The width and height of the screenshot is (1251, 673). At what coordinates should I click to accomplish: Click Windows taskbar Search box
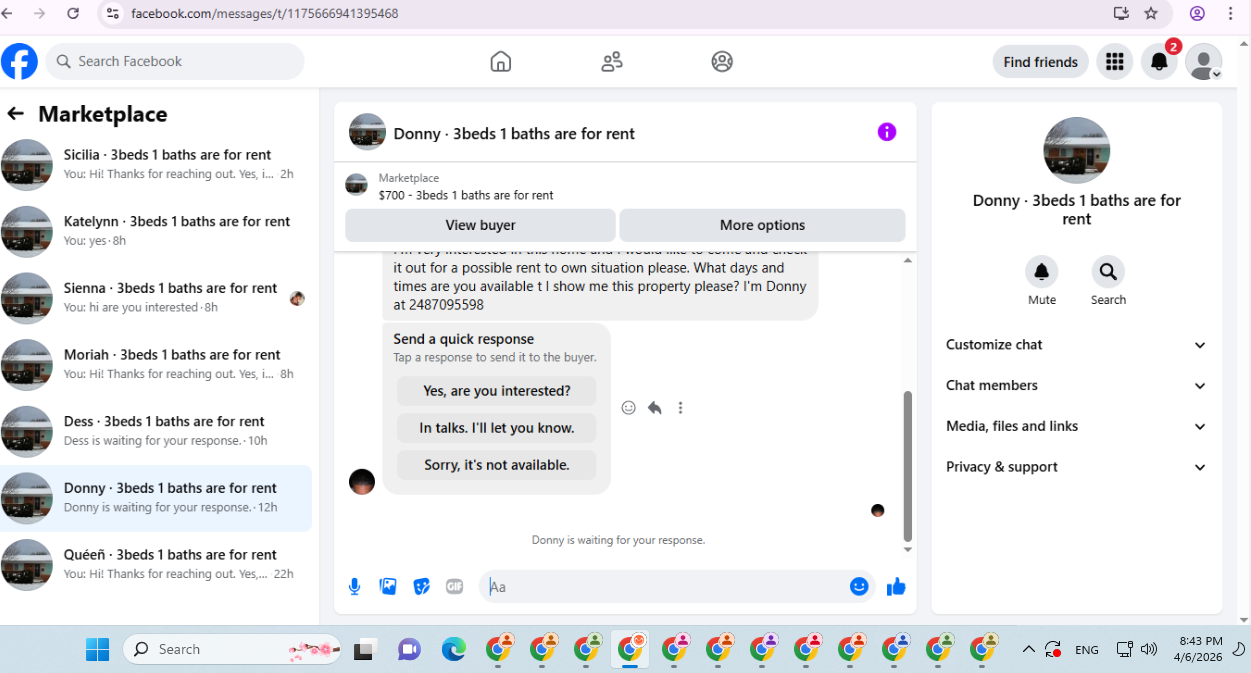[232, 649]
